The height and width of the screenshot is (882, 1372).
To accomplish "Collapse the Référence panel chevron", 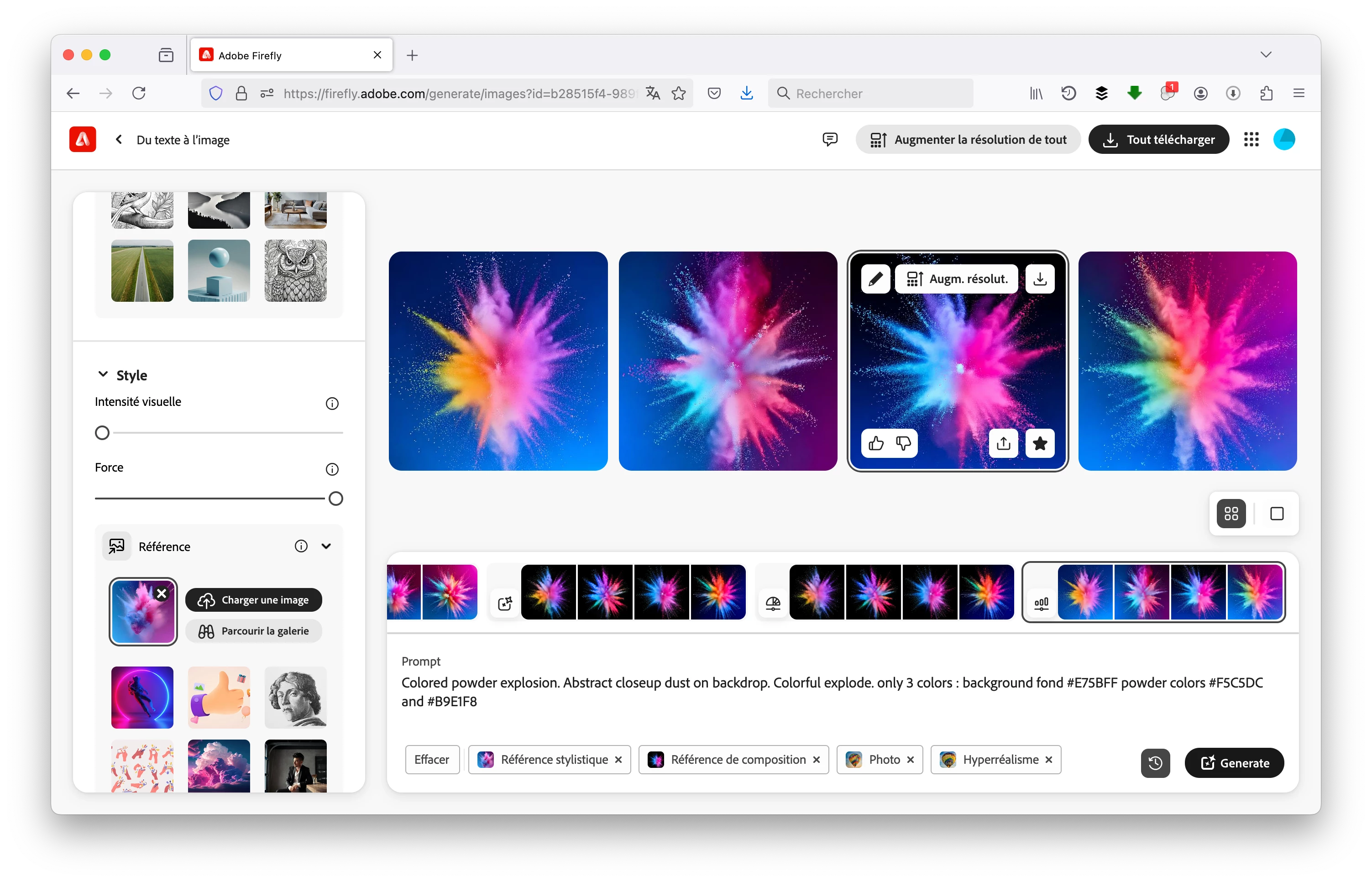I will tap(326, 546).
